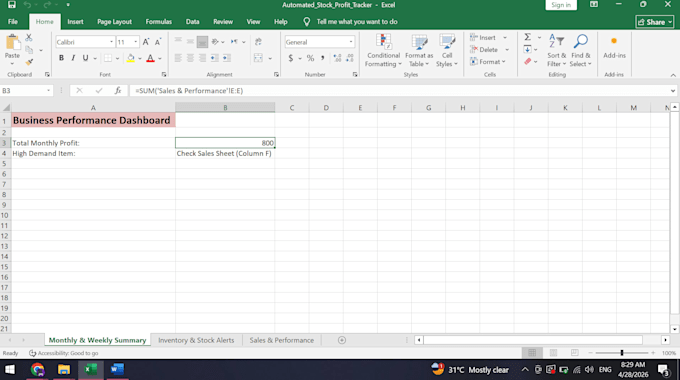The height and width of the screenshot is (380, 680).
Task: Open Format as Table
Action: click(419, 50)
